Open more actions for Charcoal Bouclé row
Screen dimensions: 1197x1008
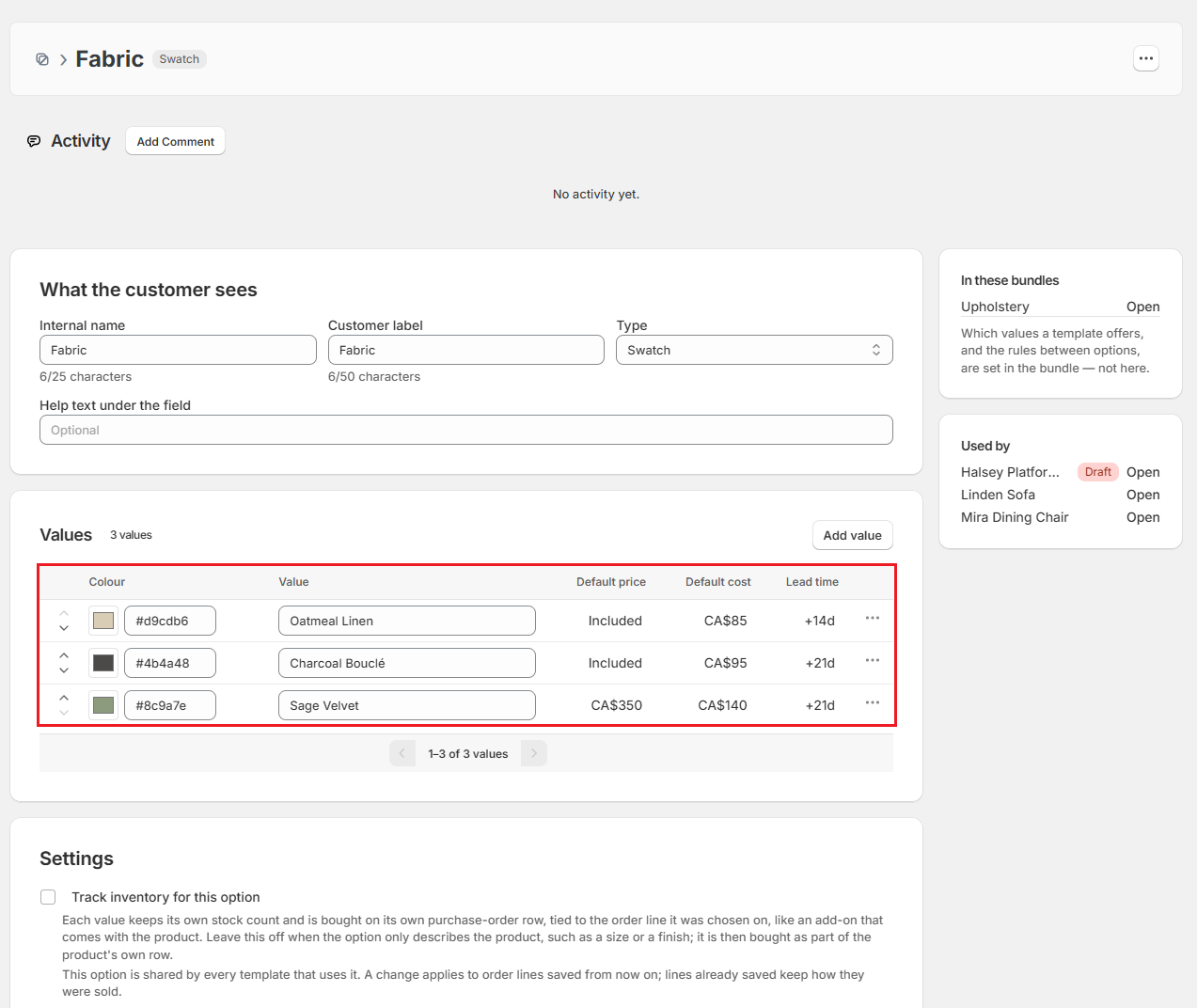(873, 661)
